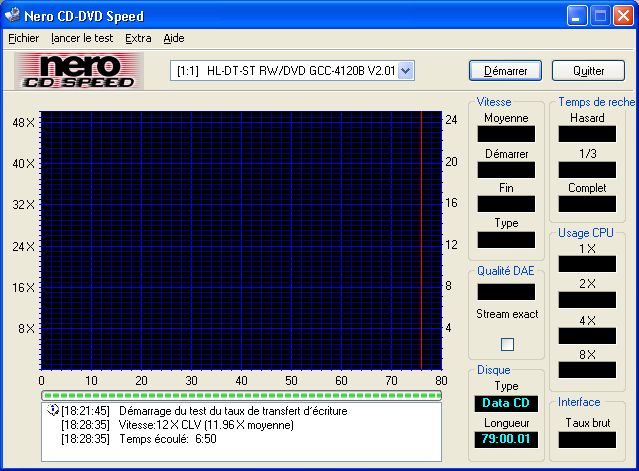Open the Extra menu
Viewport: 639px width, 471px height.
click(138, 38)
